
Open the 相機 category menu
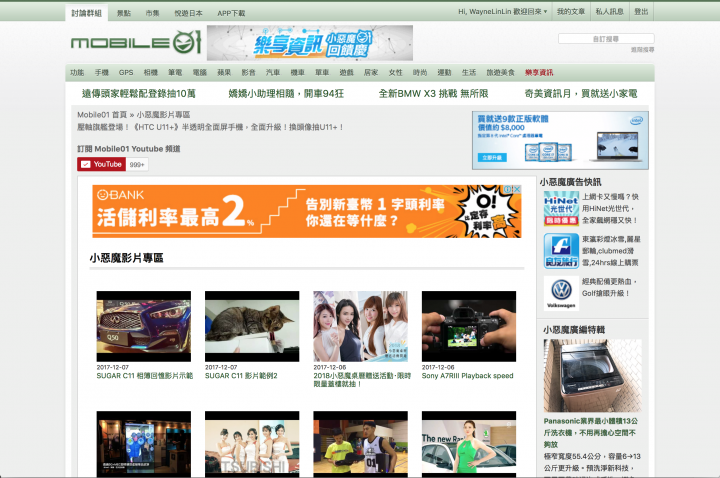[151, 73]
